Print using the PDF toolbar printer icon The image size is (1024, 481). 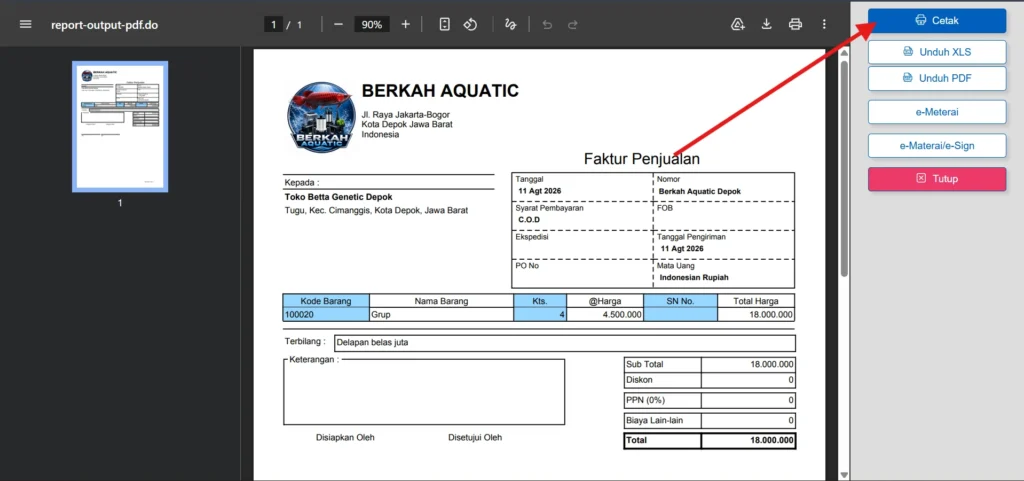tap(795, 25)
